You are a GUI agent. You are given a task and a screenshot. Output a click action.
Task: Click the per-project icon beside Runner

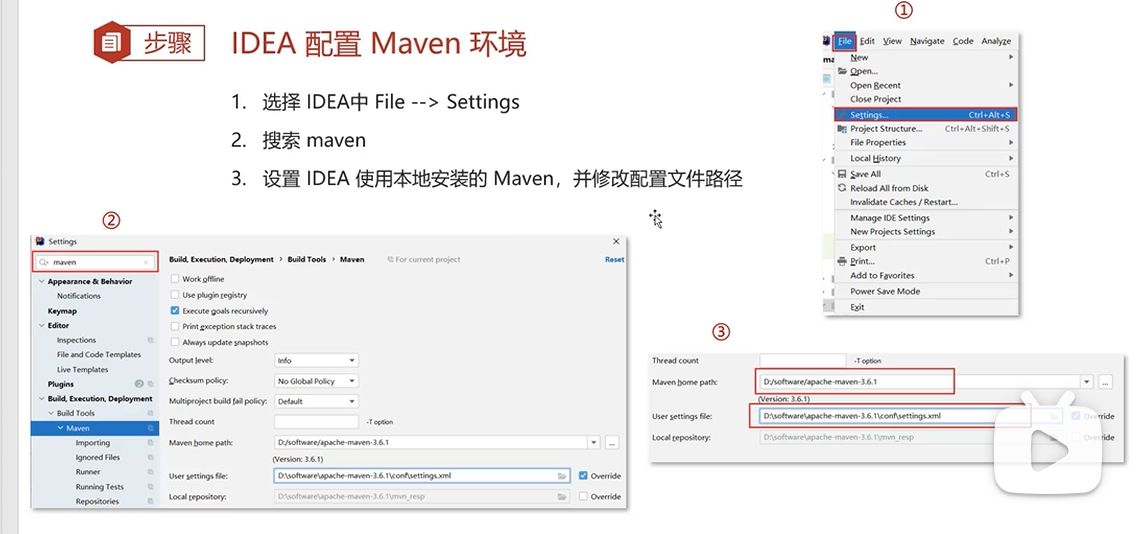(150, 472)
